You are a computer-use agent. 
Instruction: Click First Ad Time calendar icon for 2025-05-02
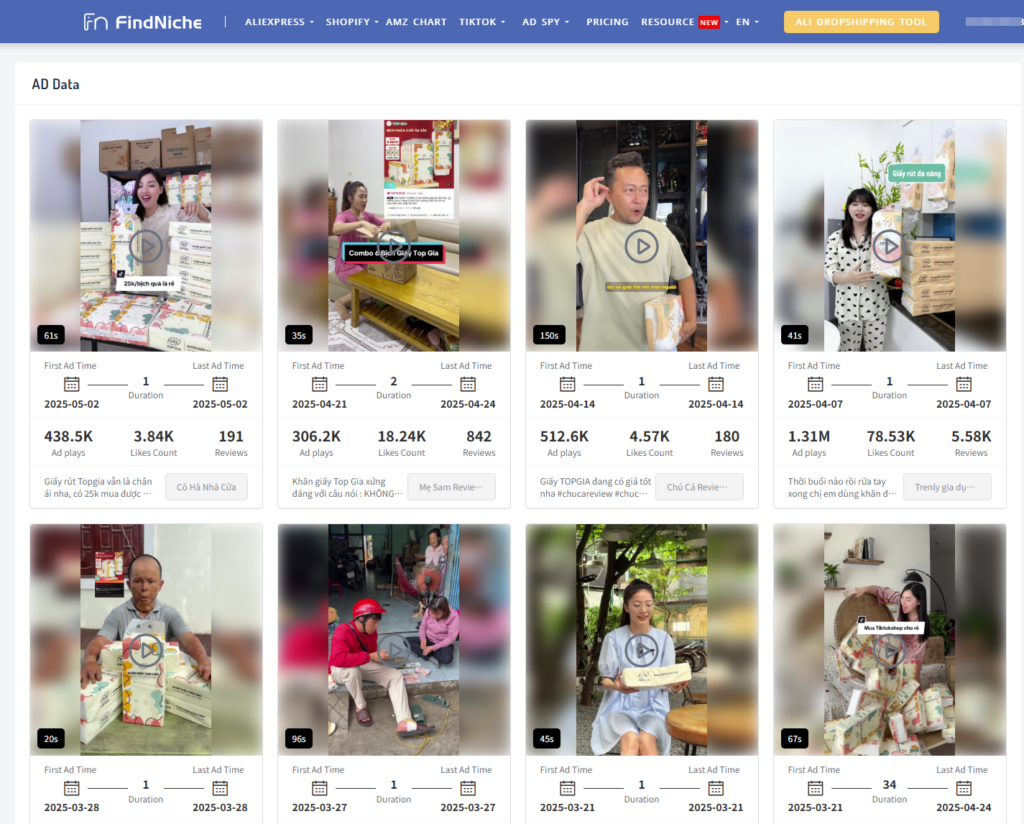72,384
